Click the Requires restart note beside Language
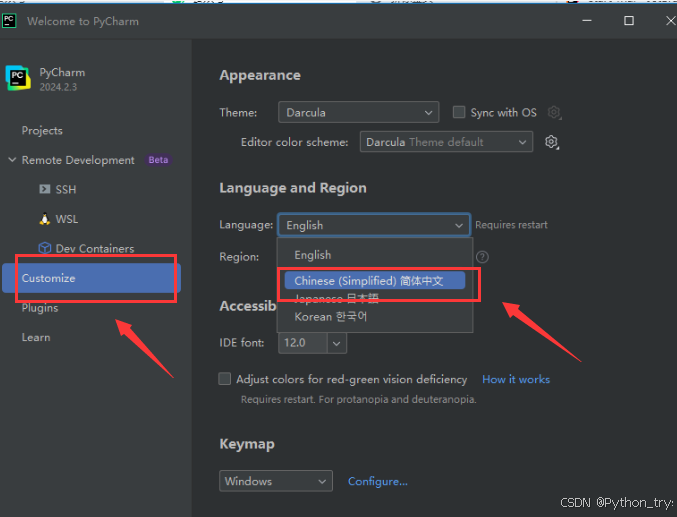The height and width of the screenshot is (517, 677). (x=511, y=225)
